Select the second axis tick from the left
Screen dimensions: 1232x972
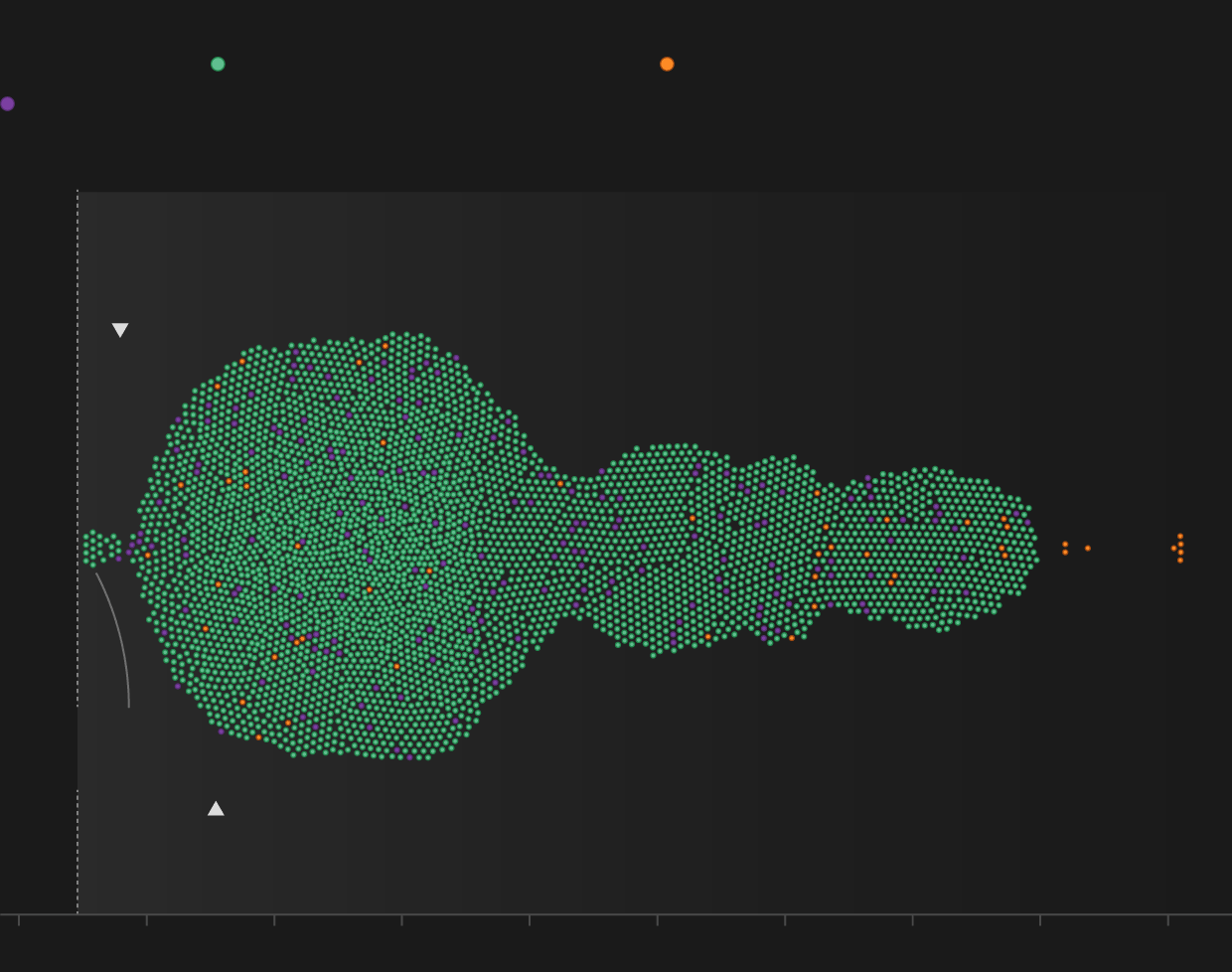(147, 919)
